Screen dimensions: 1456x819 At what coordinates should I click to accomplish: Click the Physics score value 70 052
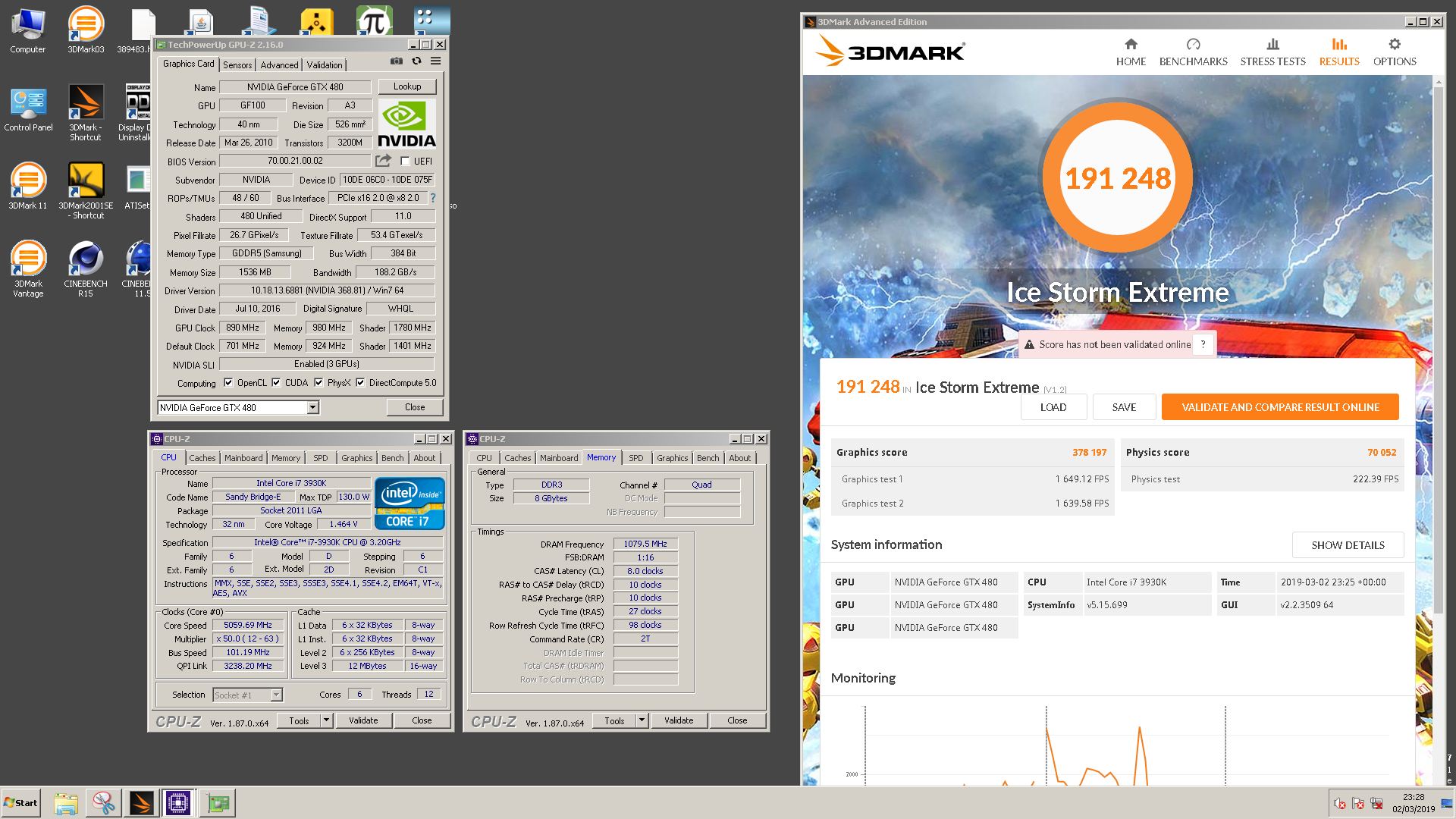[1382, 453]
